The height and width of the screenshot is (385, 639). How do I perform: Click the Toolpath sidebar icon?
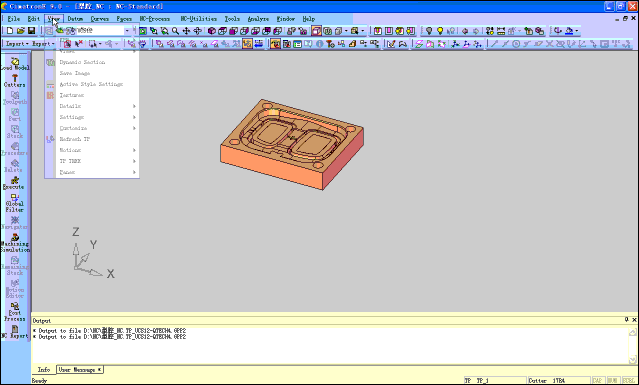[x=15, y=98]
